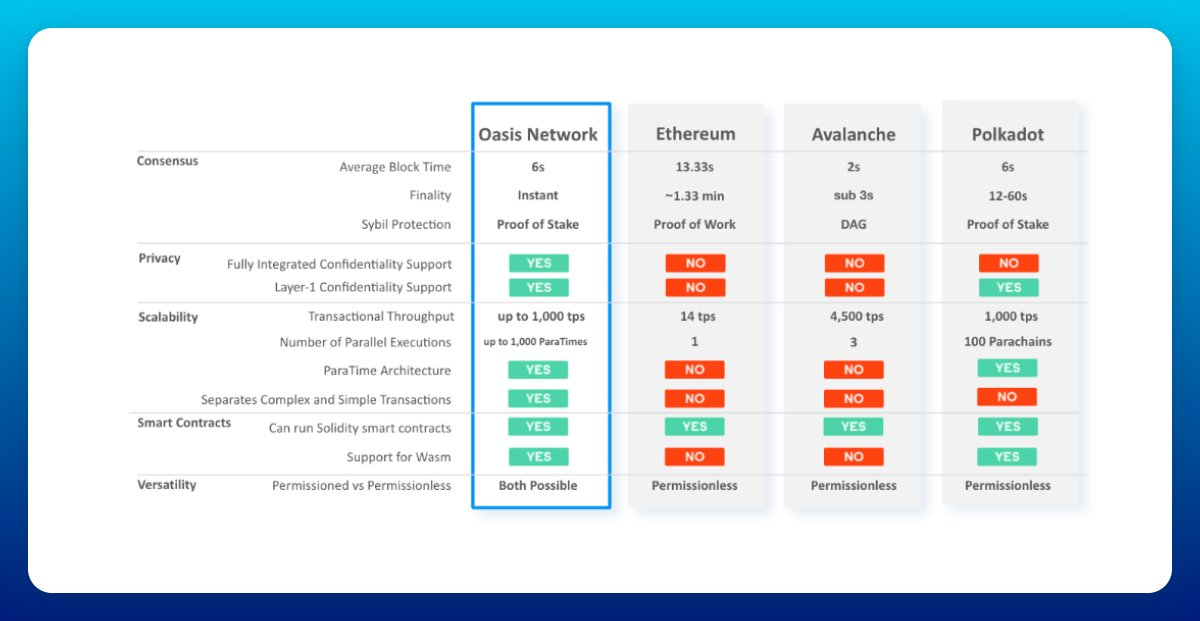Click Polkadot YES badge for ParaTime Architecture
The image size is (1200, 621).
coord(1007,368)
